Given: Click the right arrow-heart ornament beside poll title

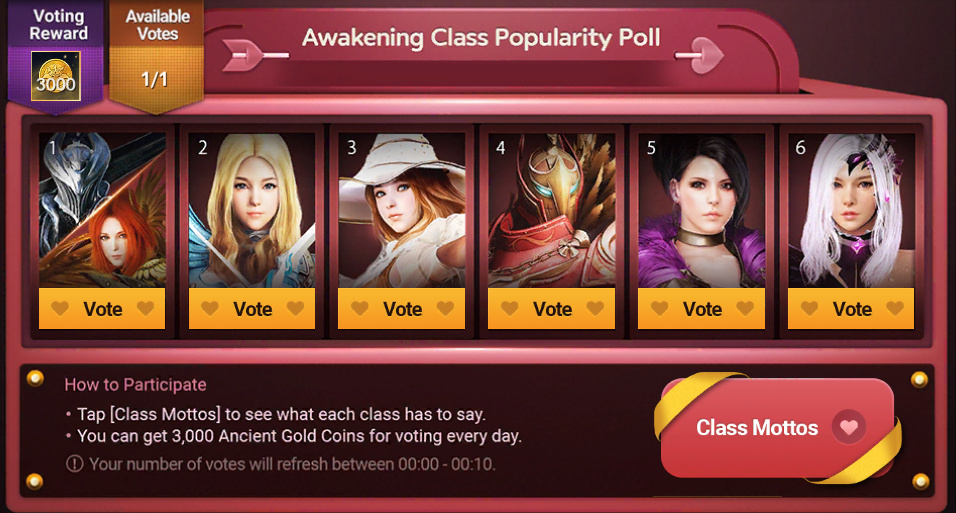Looking at the screenshot, I should coord(699,56).
